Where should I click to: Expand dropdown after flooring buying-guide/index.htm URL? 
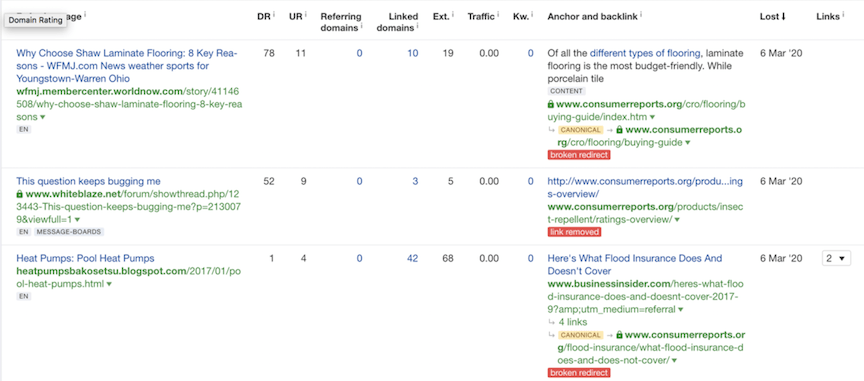[652, 117]
